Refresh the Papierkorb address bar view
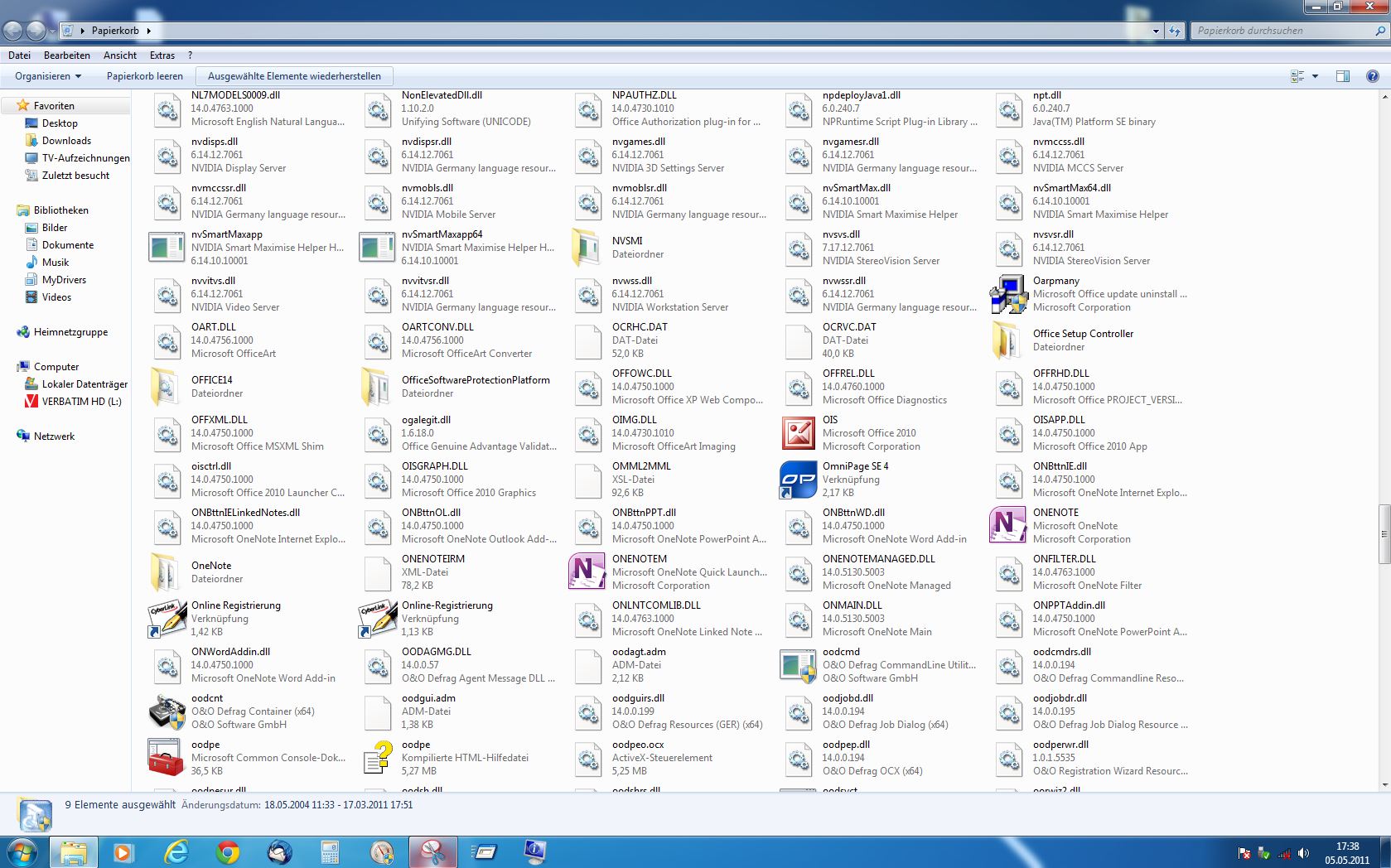This screenshot has width=1391, height=868. click(1175, 31)
